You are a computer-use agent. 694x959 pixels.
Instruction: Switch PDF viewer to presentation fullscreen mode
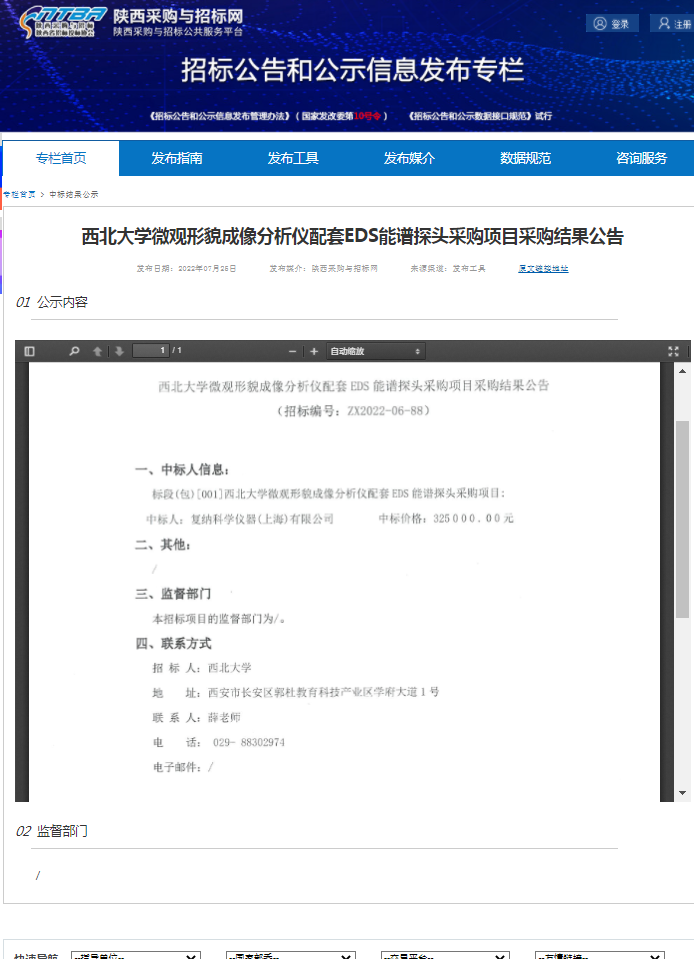[673, 351]
